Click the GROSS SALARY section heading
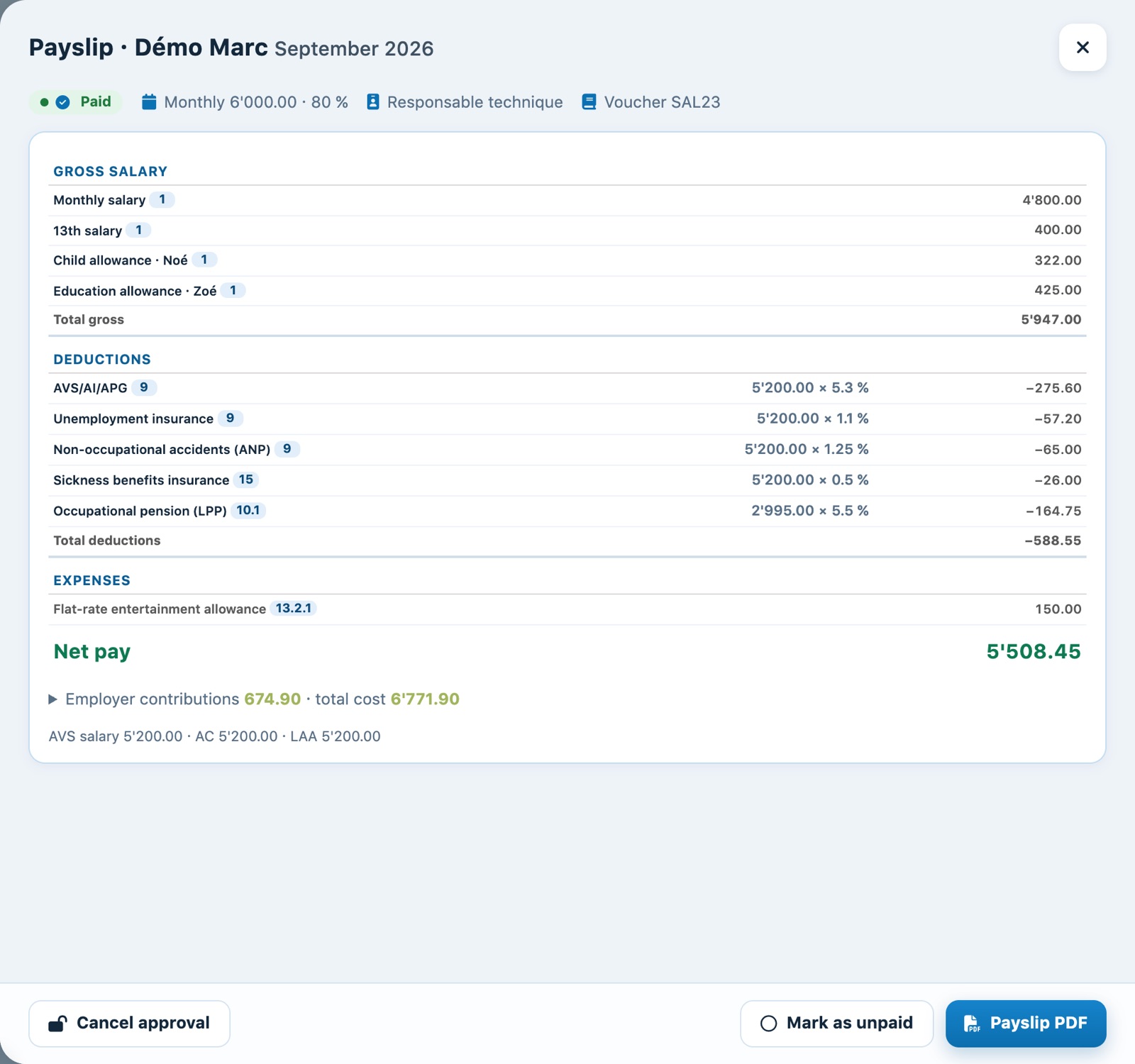This screenshot has height=1064, width=1135. point(111,172)
